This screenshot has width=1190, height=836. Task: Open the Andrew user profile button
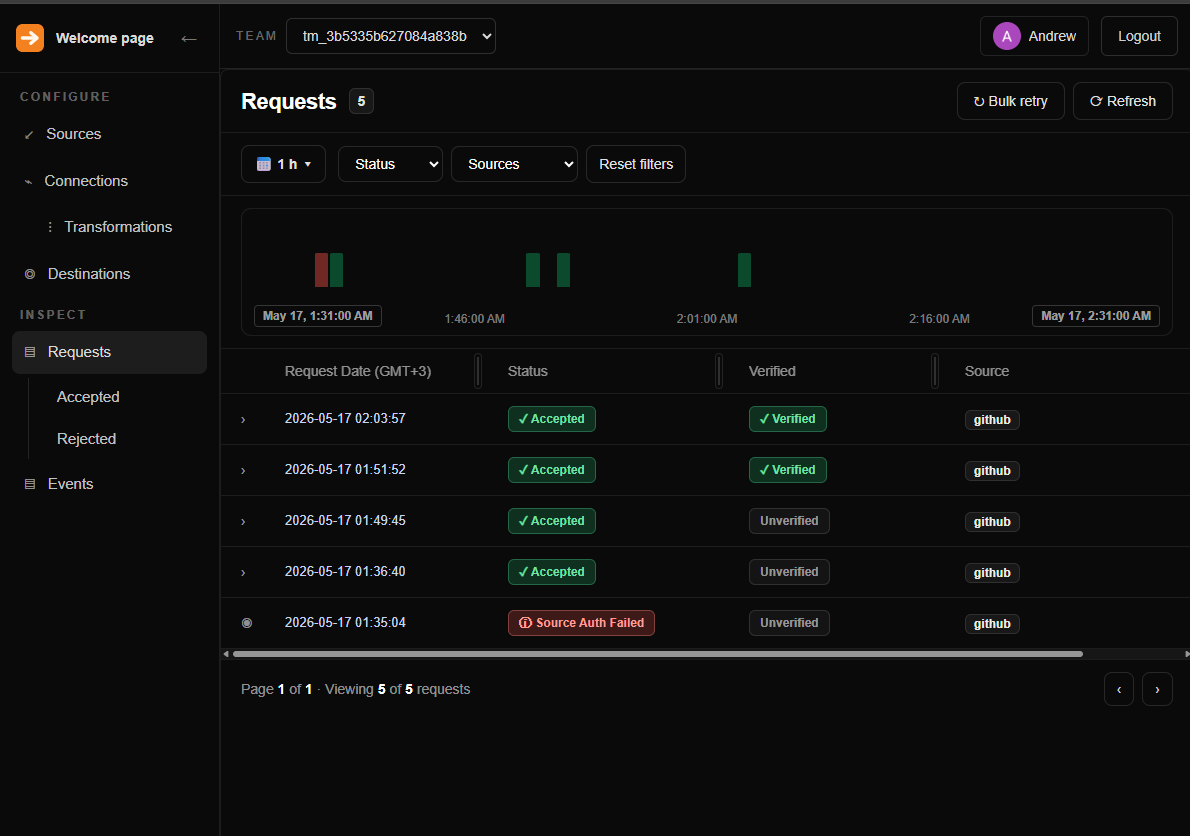tap(1034, 36)
